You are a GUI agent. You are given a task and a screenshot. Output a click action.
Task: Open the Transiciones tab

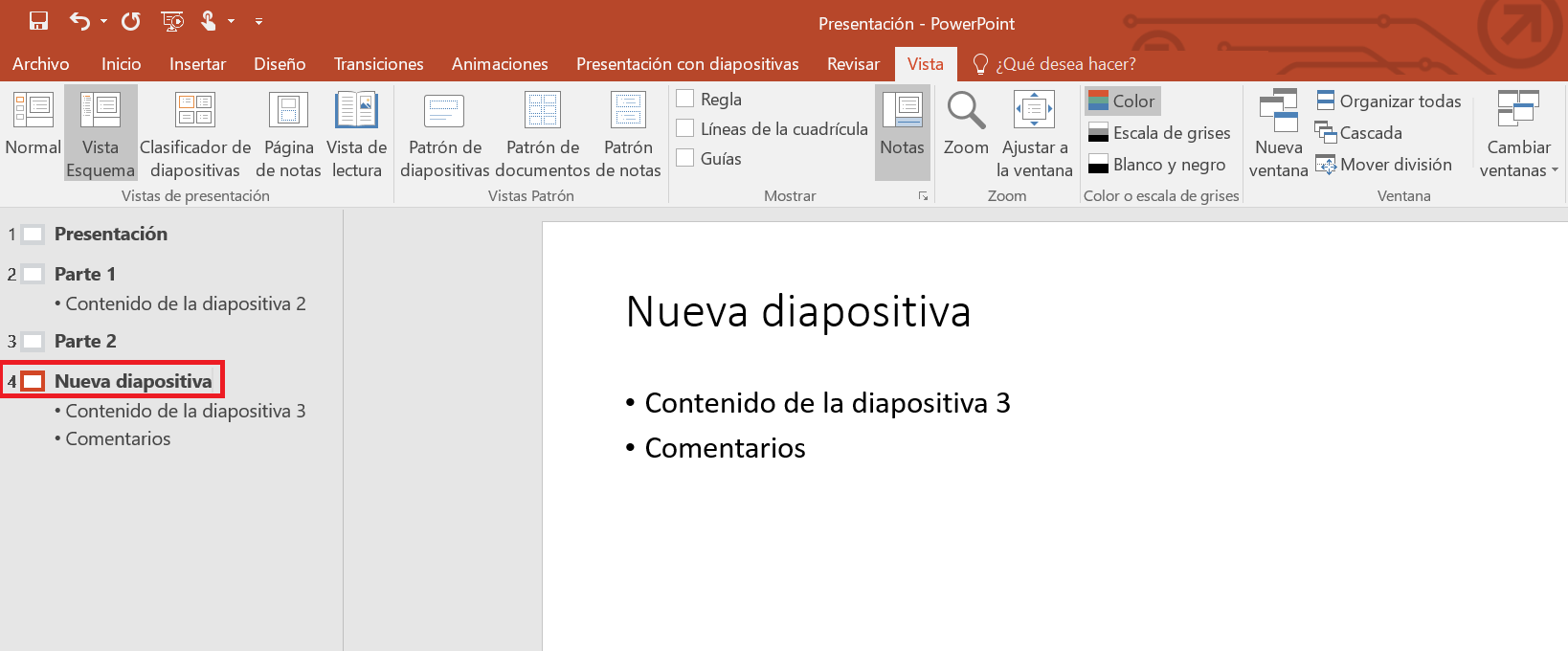379,64
